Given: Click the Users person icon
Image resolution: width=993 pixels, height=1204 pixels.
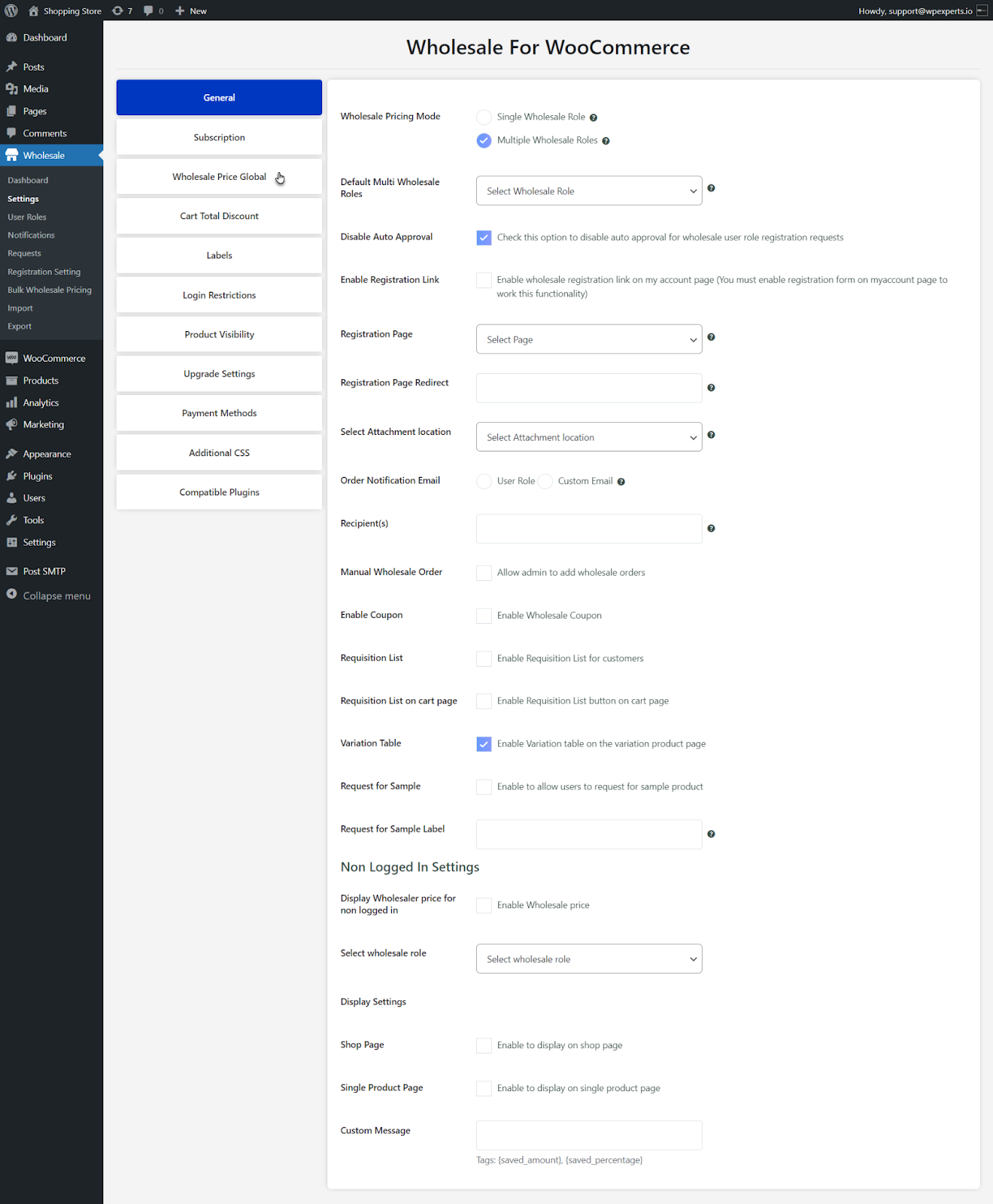Looking at the screenshot, I should [11, 498].
